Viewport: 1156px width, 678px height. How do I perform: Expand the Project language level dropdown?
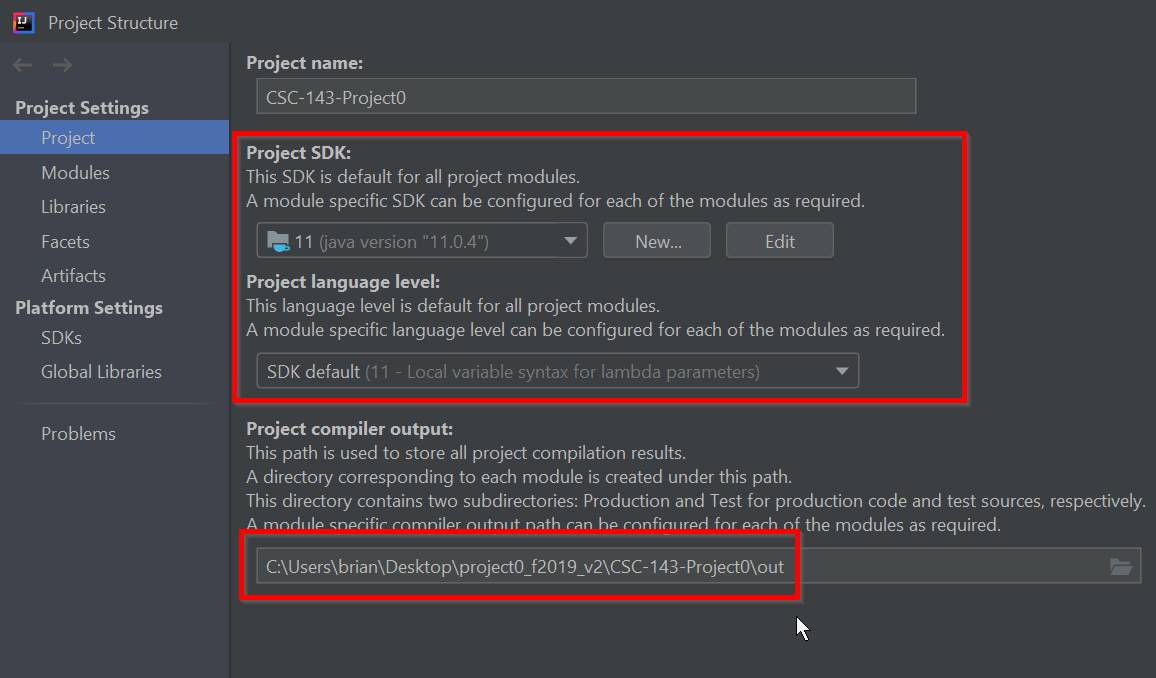pos(840,372)
